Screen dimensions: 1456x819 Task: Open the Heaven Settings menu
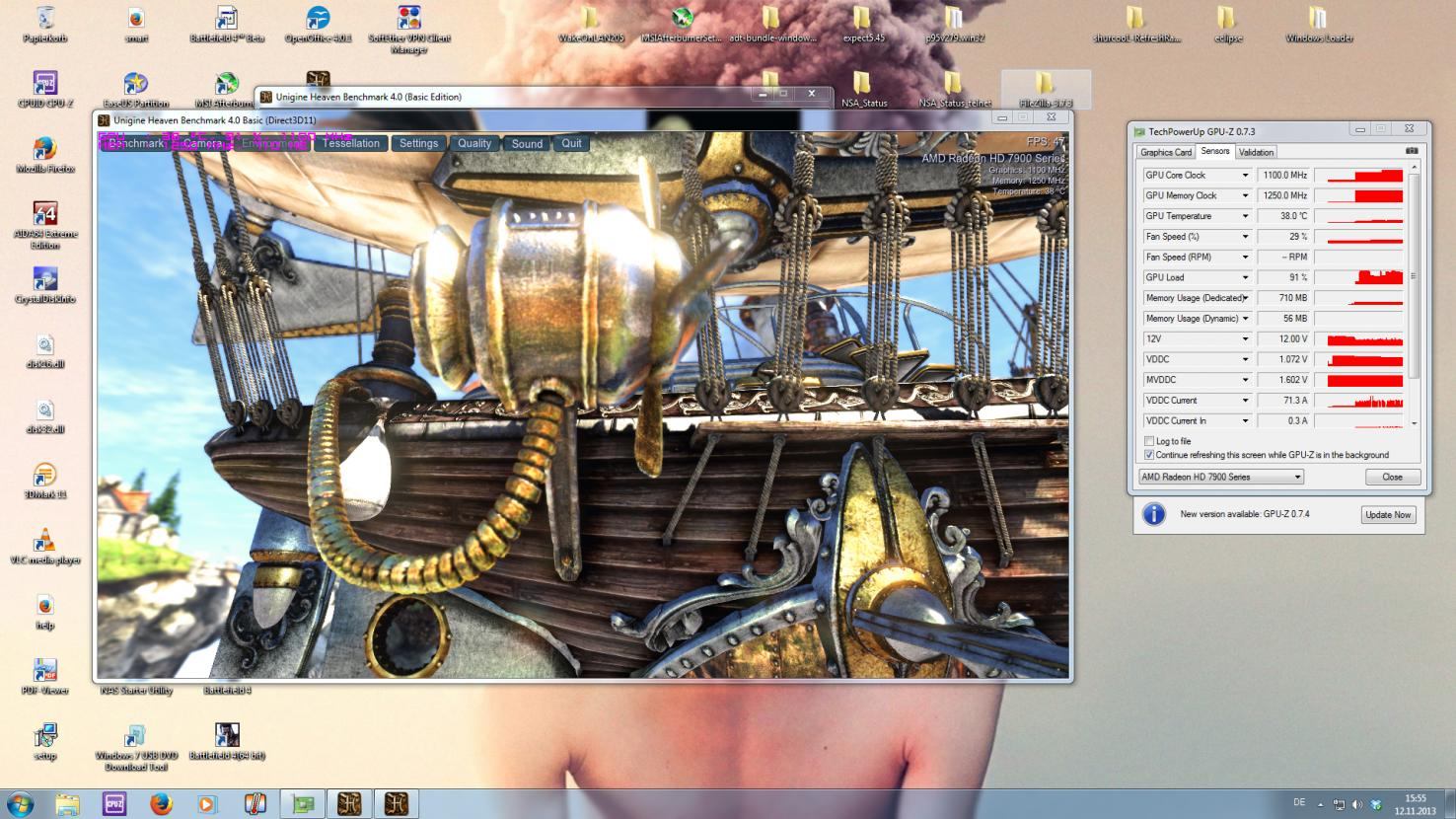[418, 143]
